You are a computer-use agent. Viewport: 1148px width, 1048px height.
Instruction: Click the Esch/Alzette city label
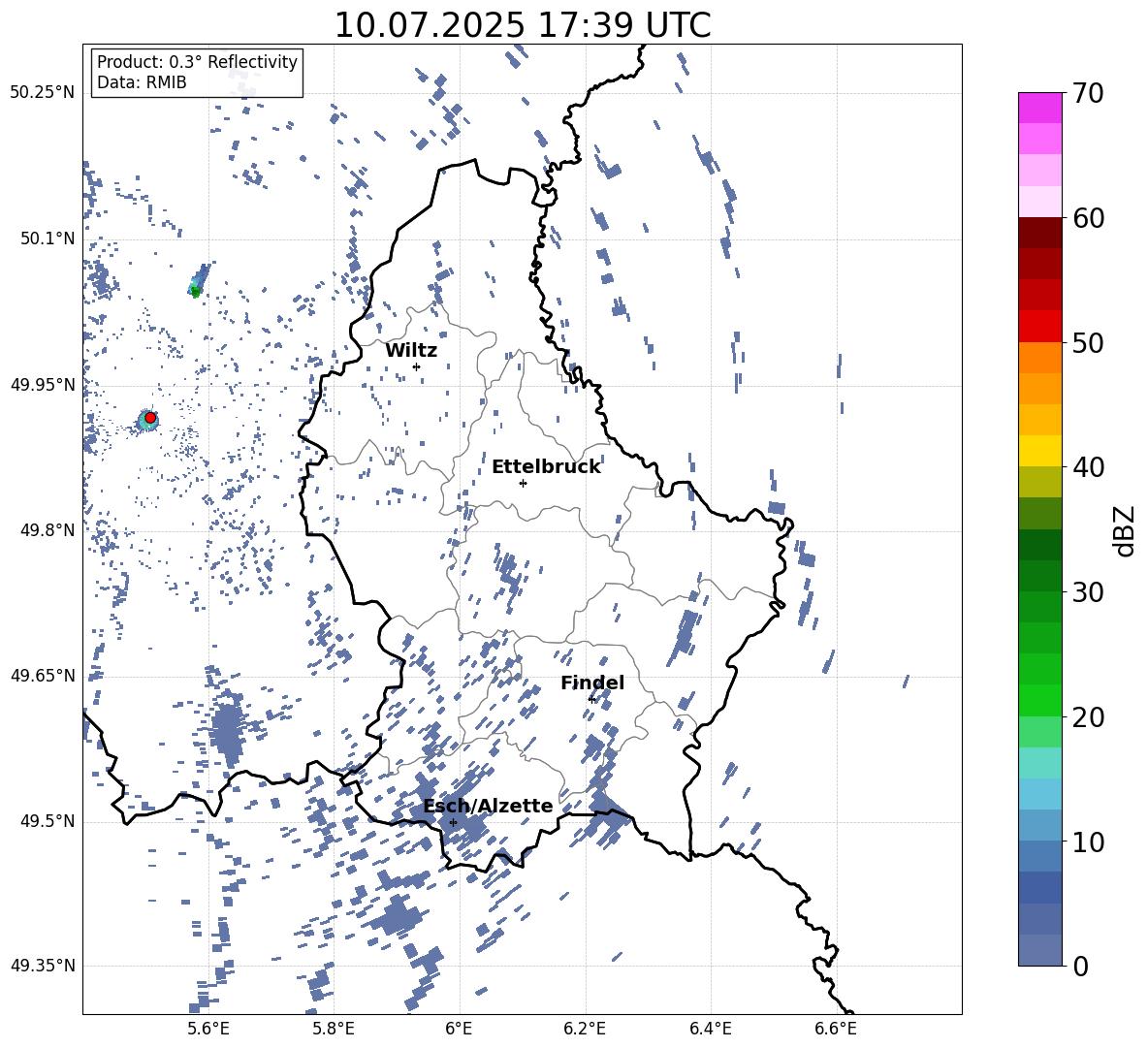488,806
